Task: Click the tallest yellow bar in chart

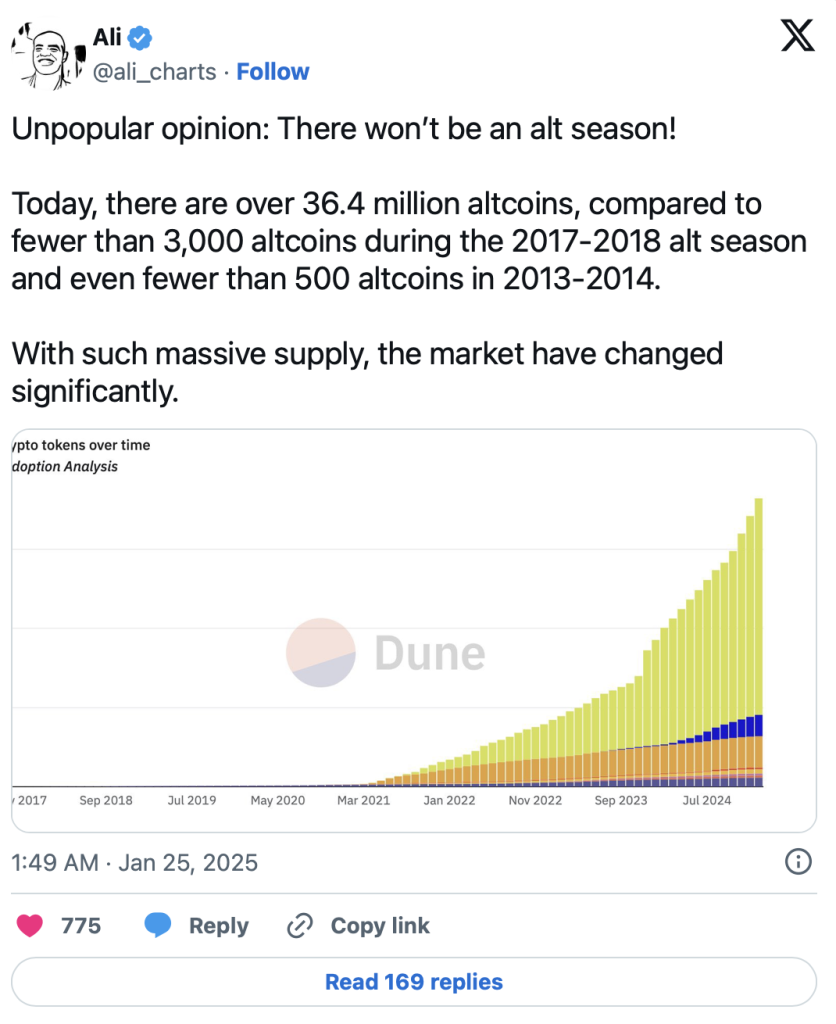Action: [x=759, y=600]
